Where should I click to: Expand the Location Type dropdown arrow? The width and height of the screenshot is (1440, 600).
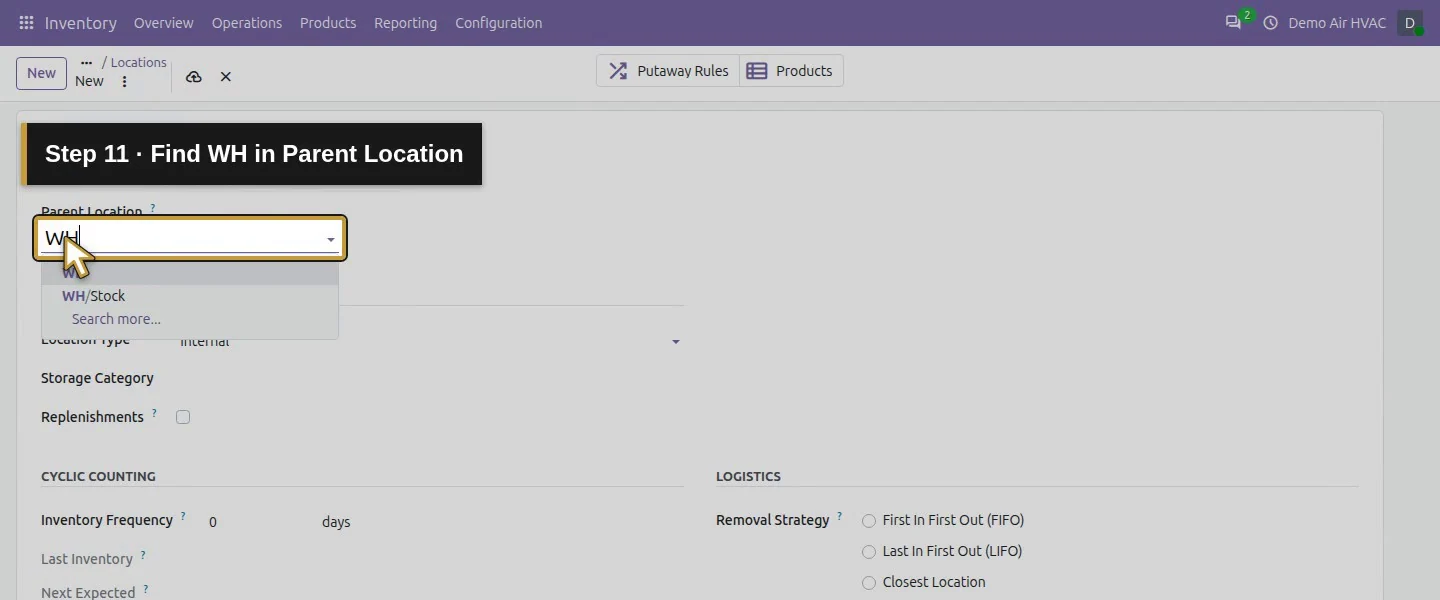click(x=676, y=342)
